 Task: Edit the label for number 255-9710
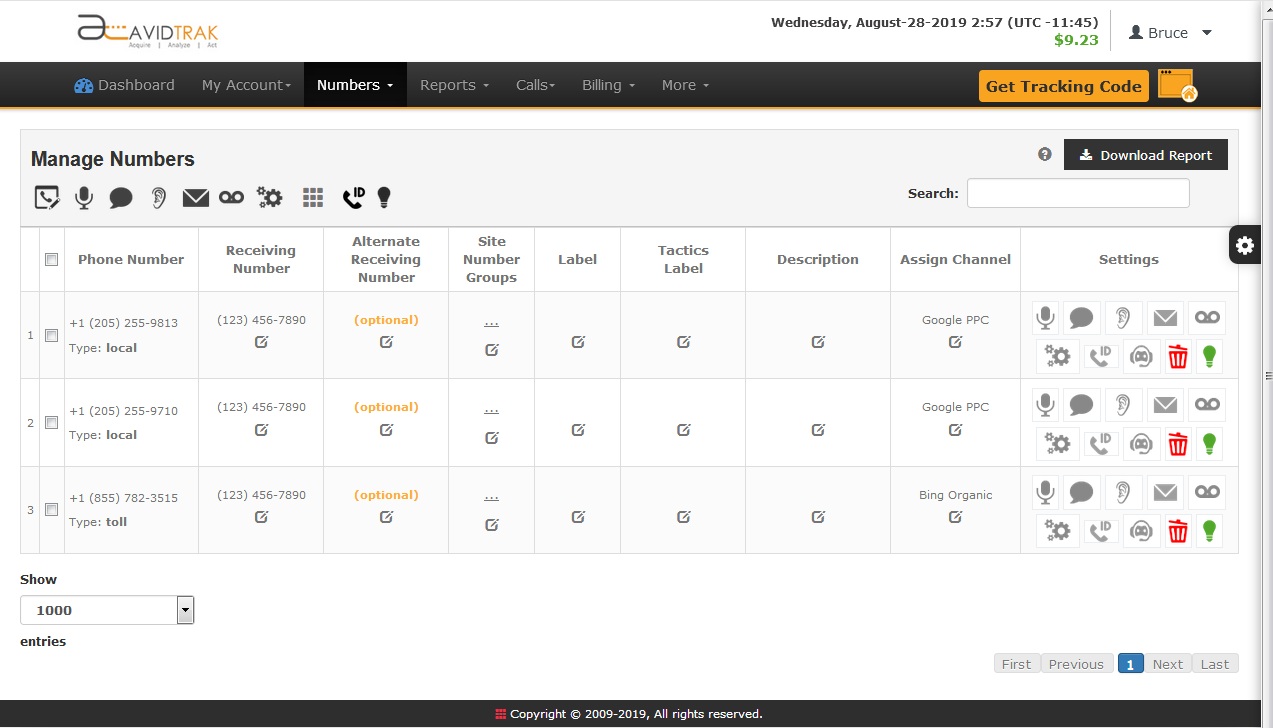[578, 430]
